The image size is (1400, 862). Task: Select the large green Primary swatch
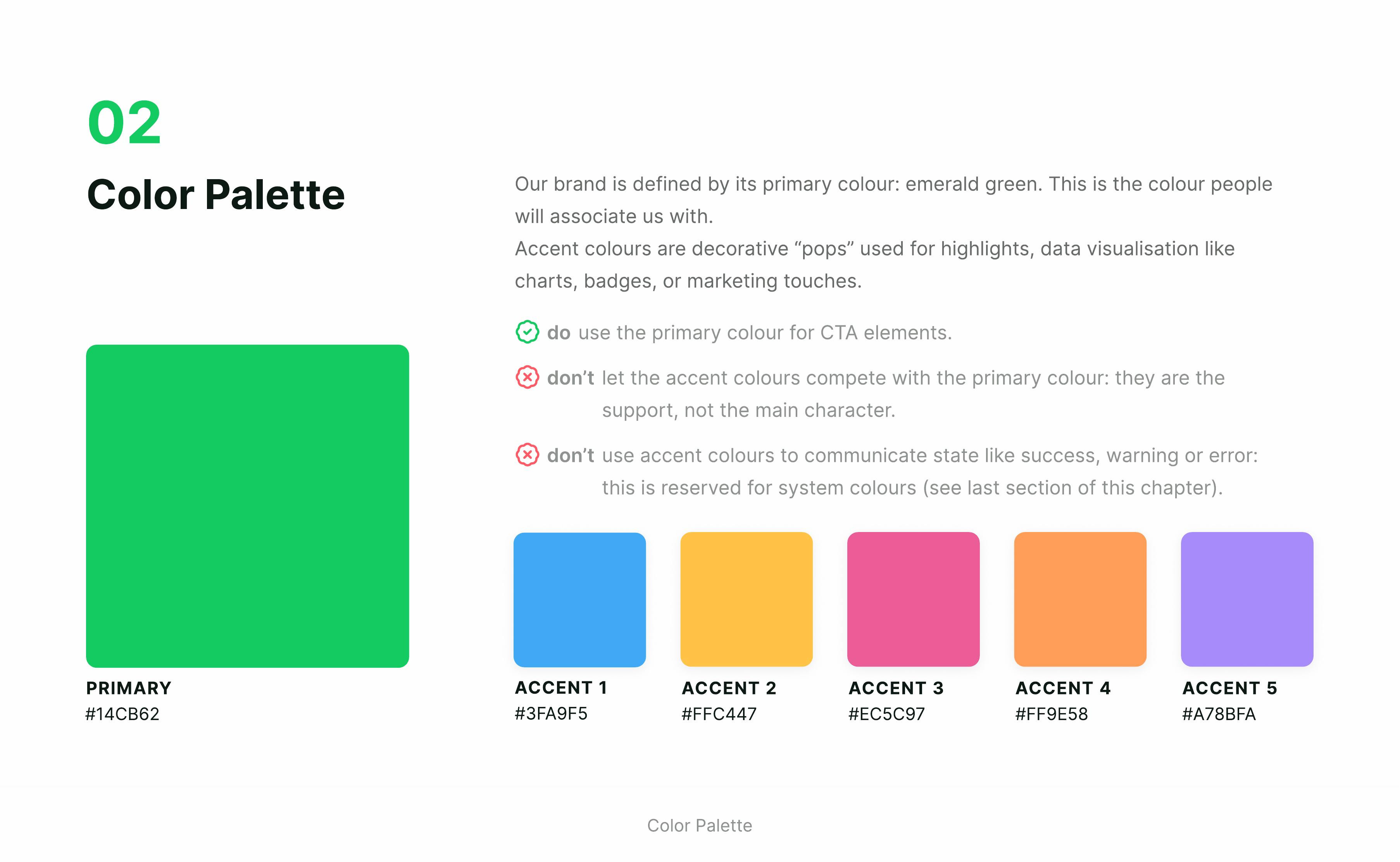(x=247, y=506)
